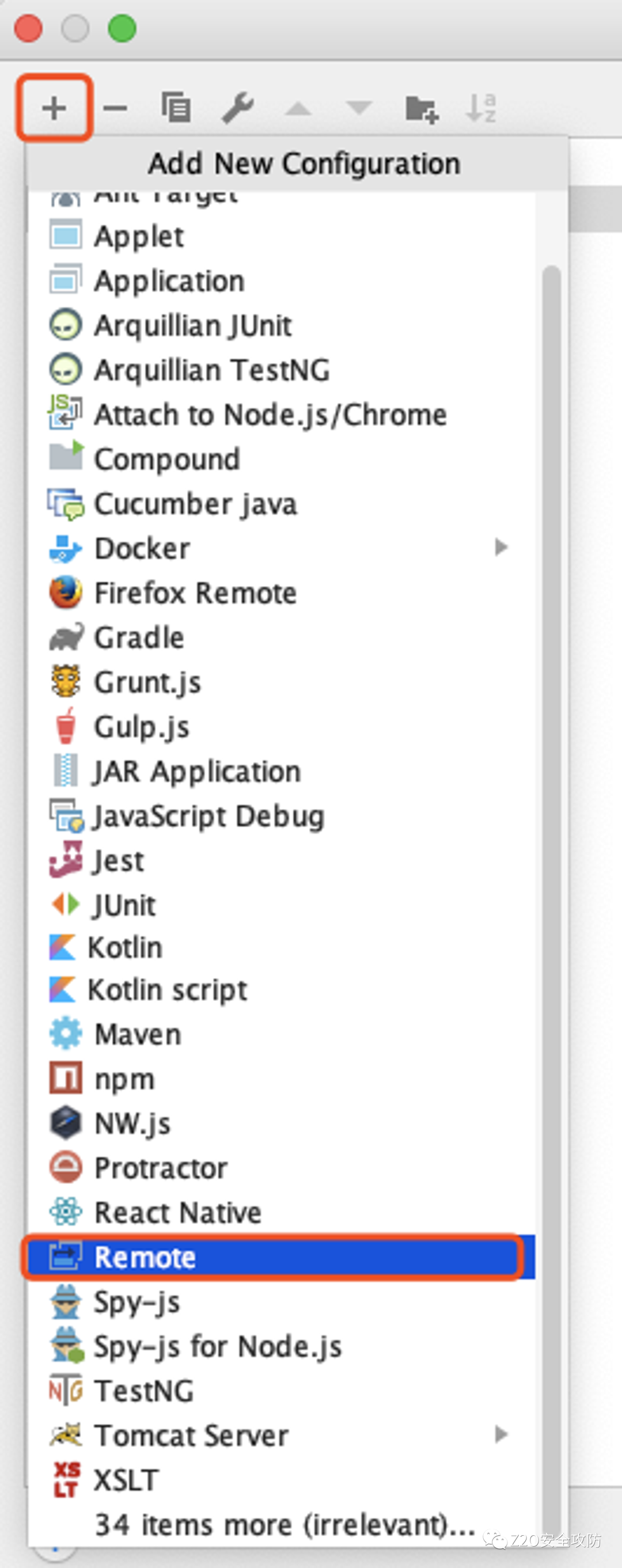The width and height of the screenshot is (622, 1568).
Task: Select the Maven gear icon
Action: [65, 1034]
